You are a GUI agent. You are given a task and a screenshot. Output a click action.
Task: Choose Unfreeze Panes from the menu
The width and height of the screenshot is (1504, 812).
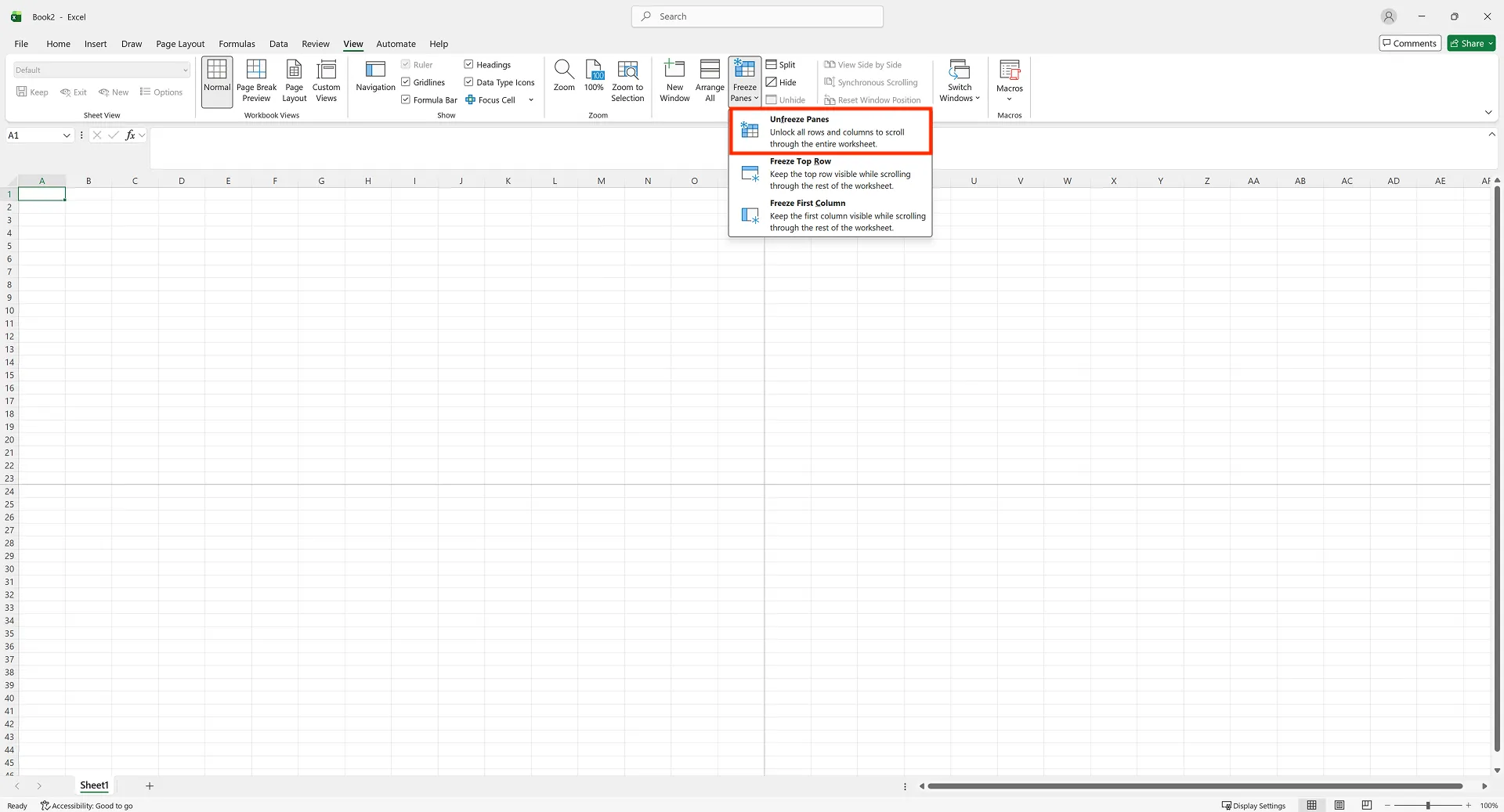tap(830, 131)
